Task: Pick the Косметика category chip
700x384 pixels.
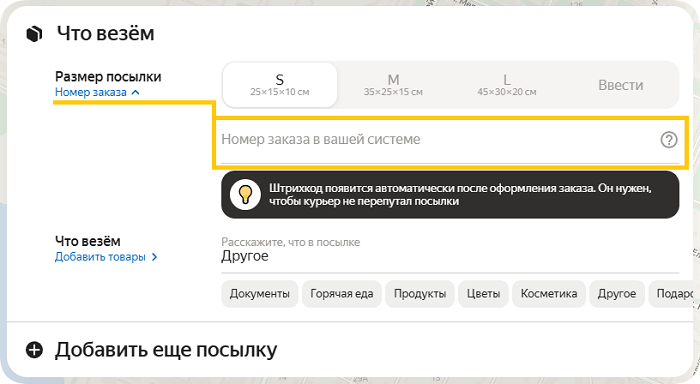Action: click(549, 294)
